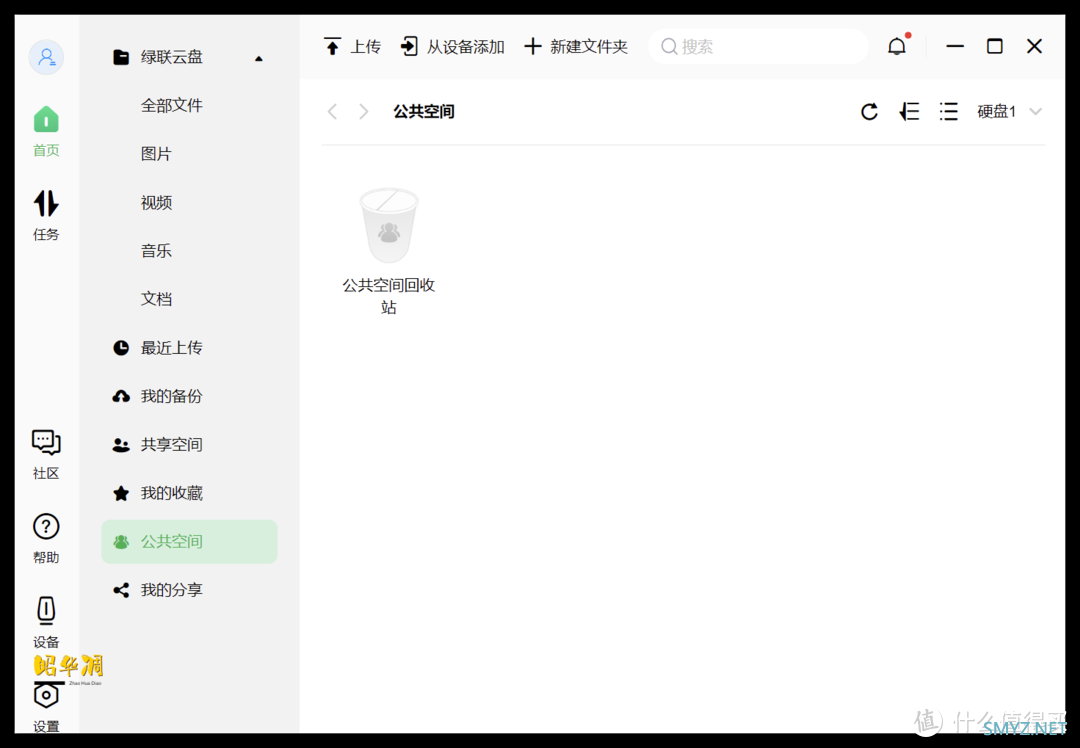Open the sort order options

[x=909, y=112]
